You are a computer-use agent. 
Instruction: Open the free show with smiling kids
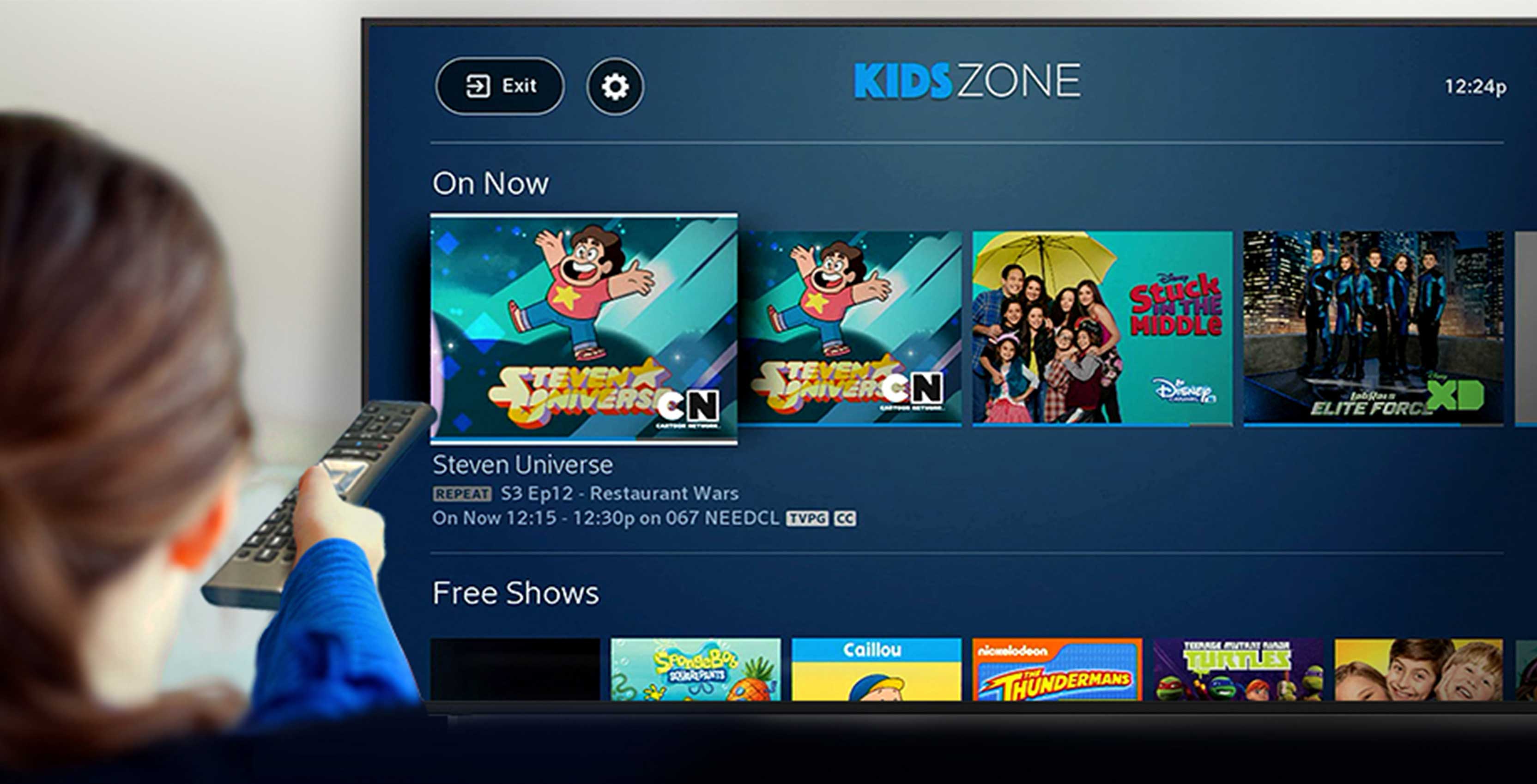[x=1419, y=669]
